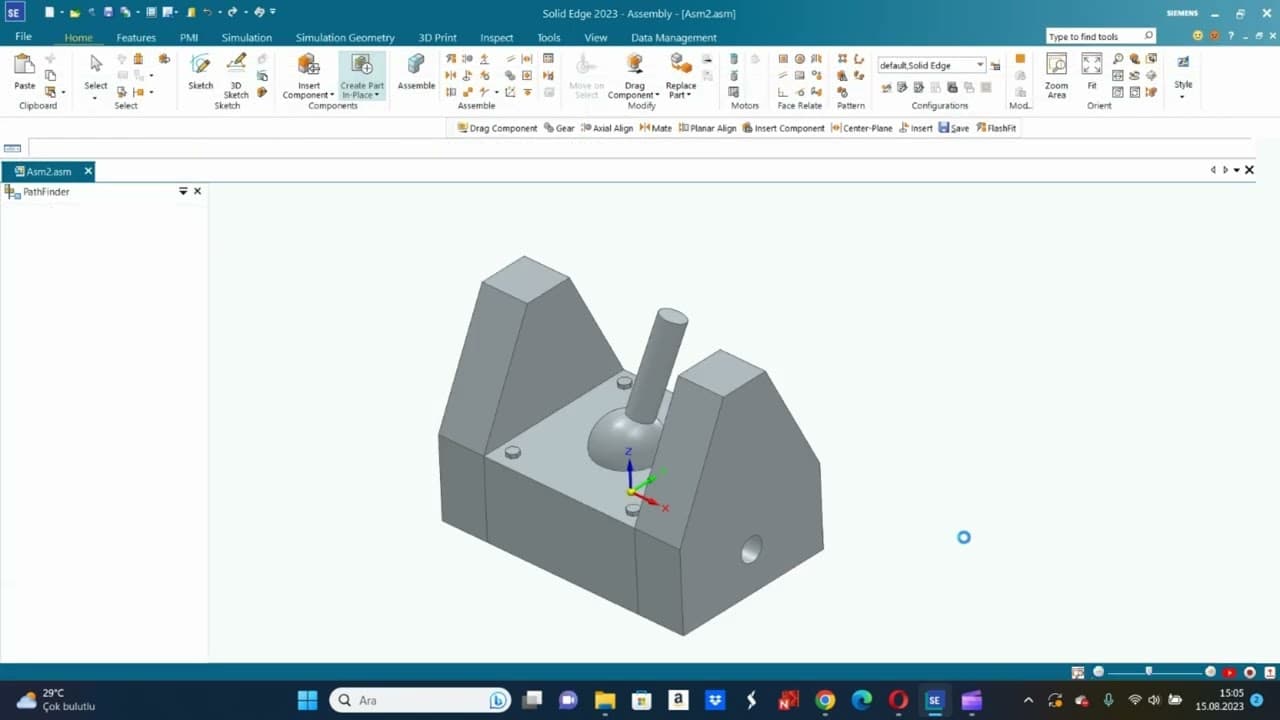Expand the Create Part In-Place dropdown arrow
The image size is (1280, 720).
[377, 96]
